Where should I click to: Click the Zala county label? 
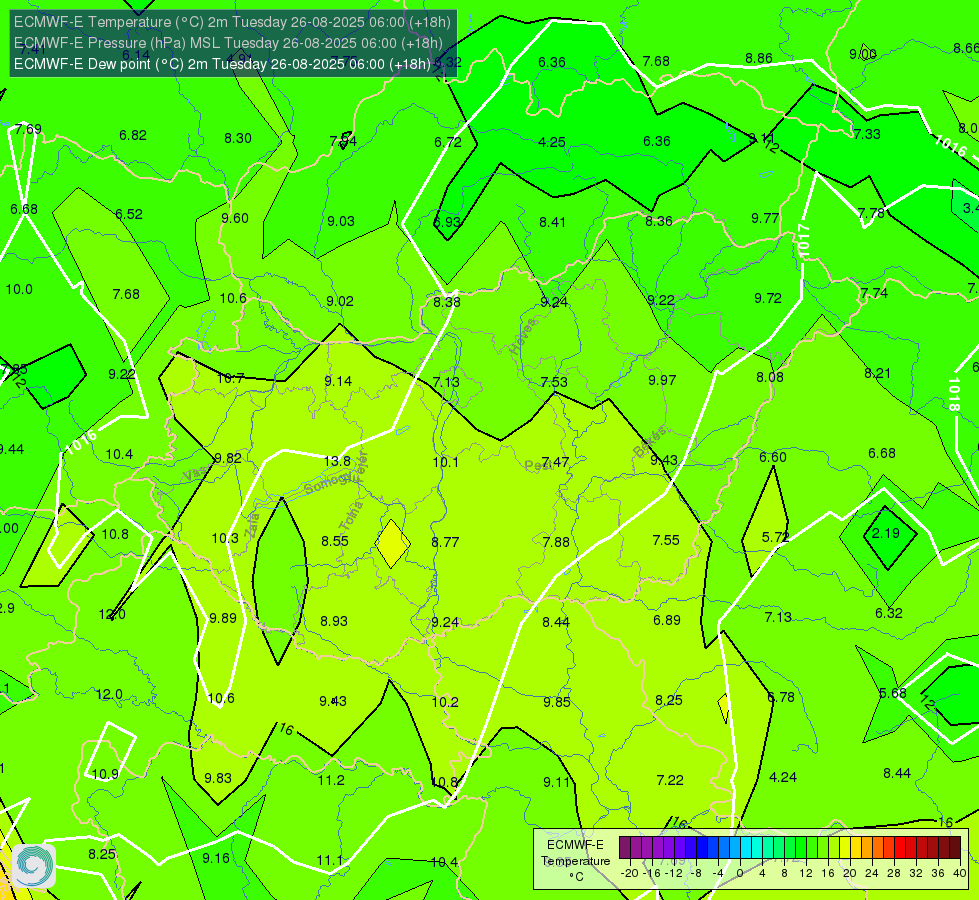coord(253,525)
